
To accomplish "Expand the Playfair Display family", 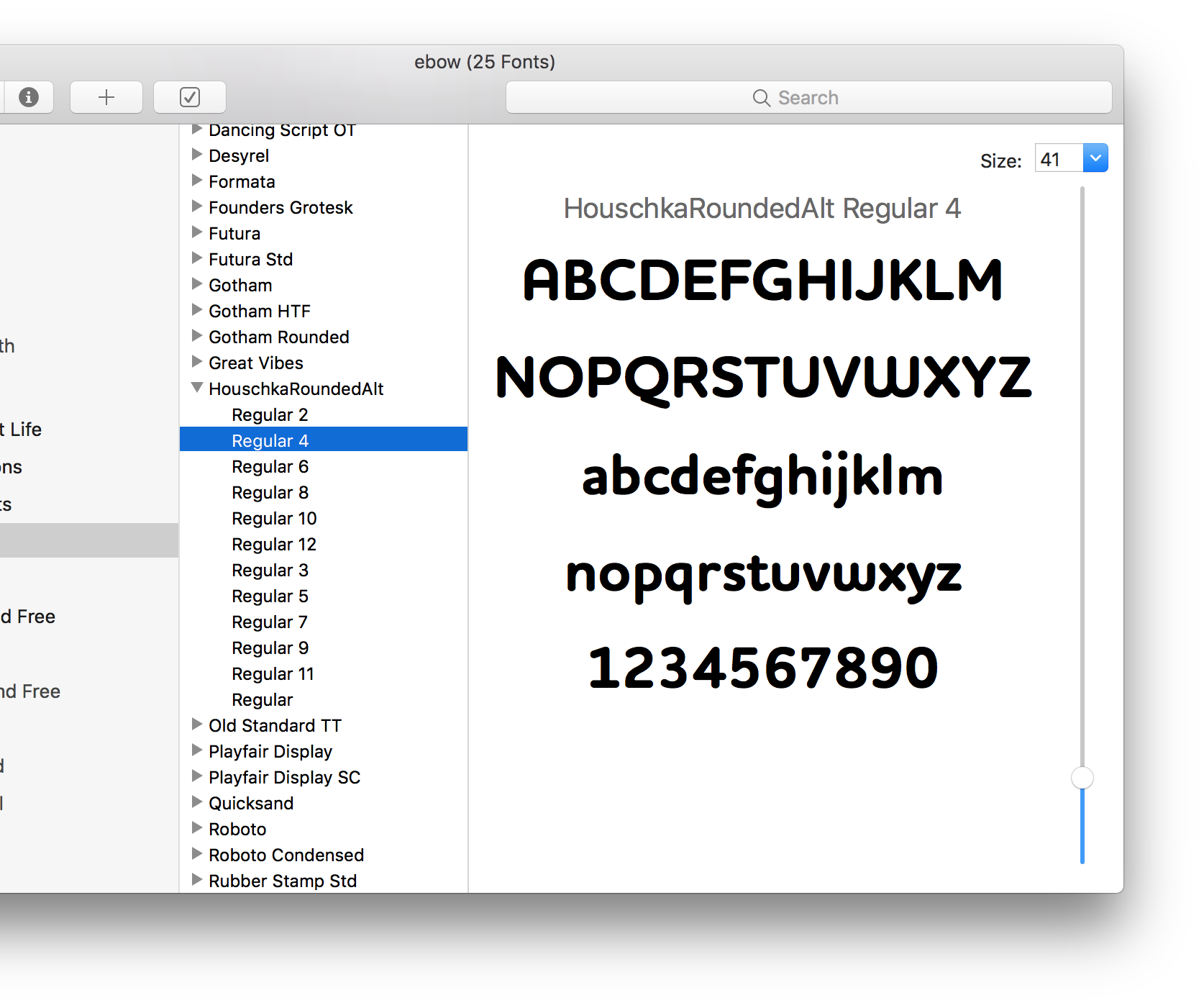I will point(196,750).
